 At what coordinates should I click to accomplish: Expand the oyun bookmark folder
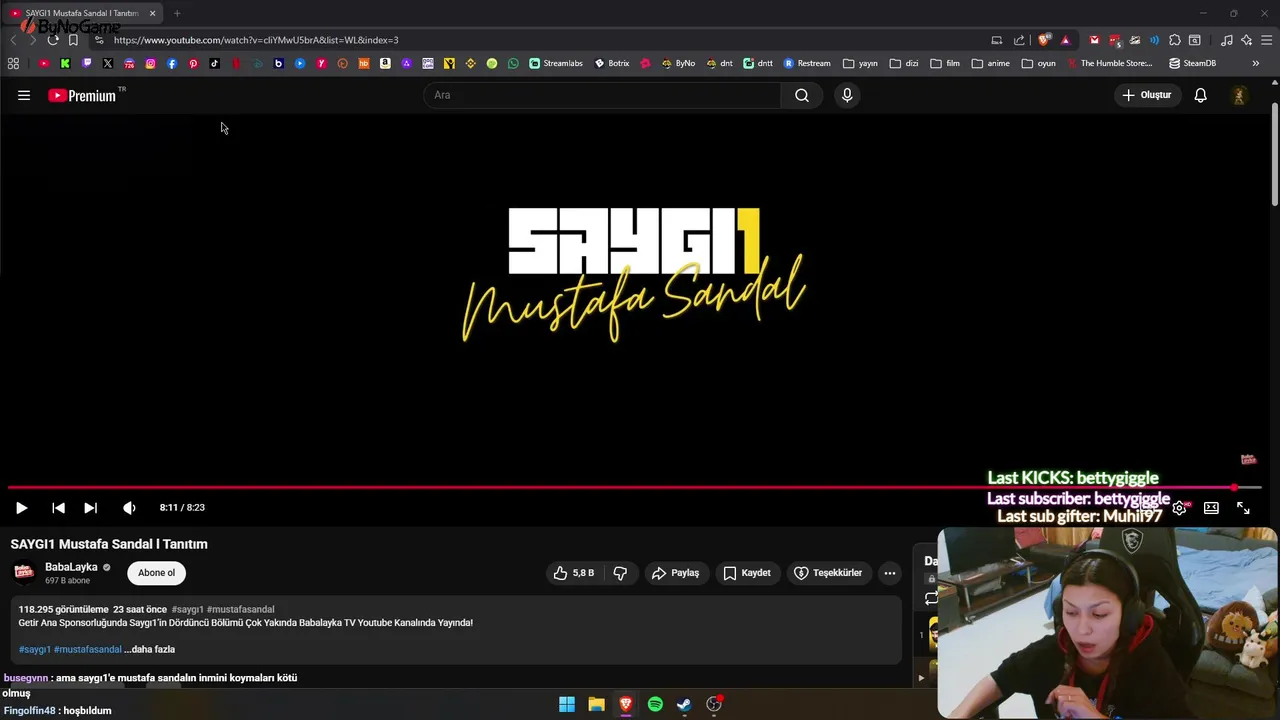coord(1039,63)
